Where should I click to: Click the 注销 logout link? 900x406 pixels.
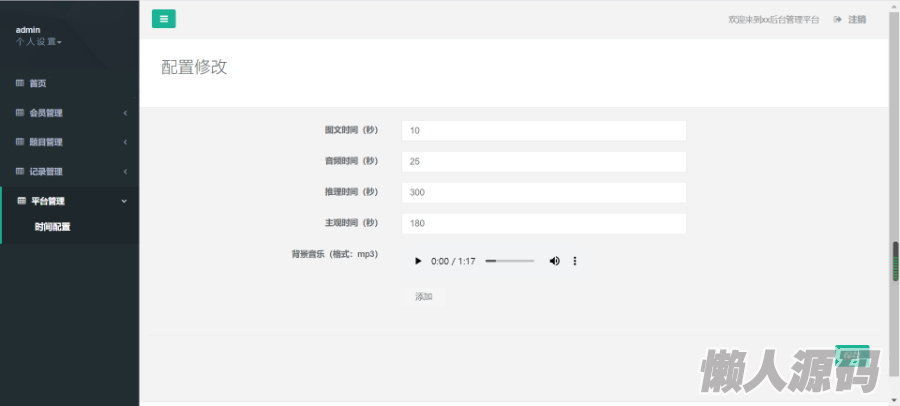857,20
